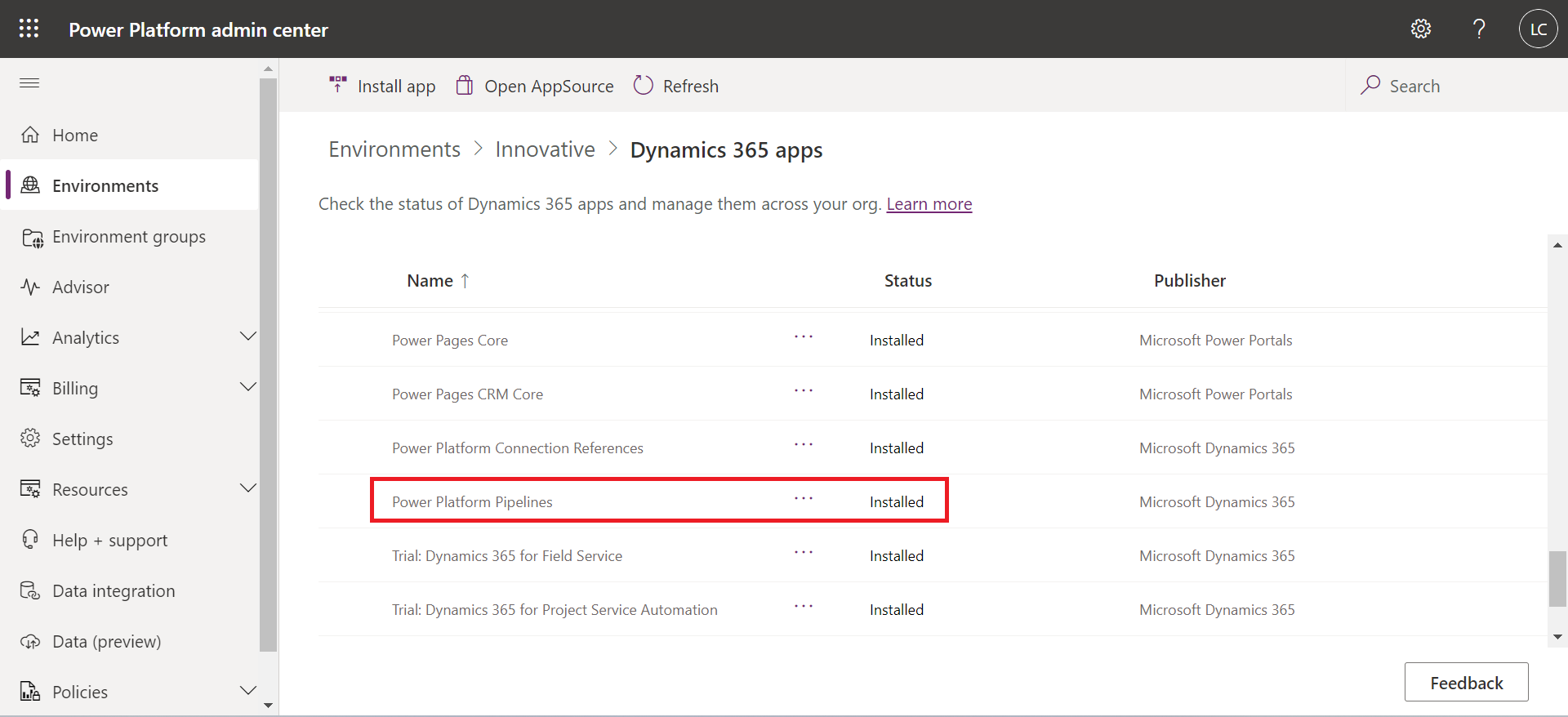Click the help question mark icon
The height and width of the screenshot is (717, 1568).
pyautogui.click(x=1478, y=29)
